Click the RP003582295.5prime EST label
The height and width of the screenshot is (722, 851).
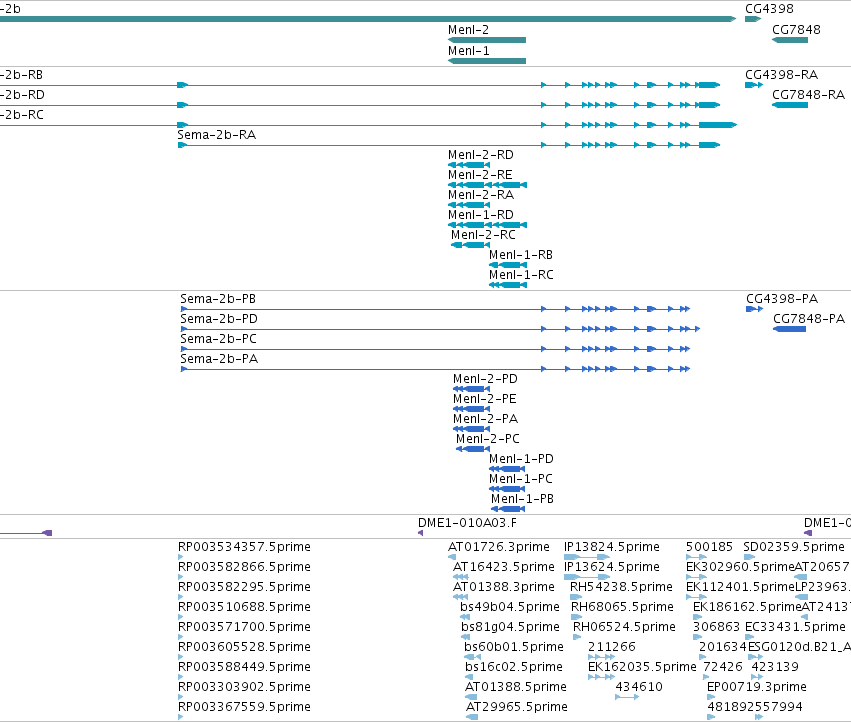pos(244,587)
